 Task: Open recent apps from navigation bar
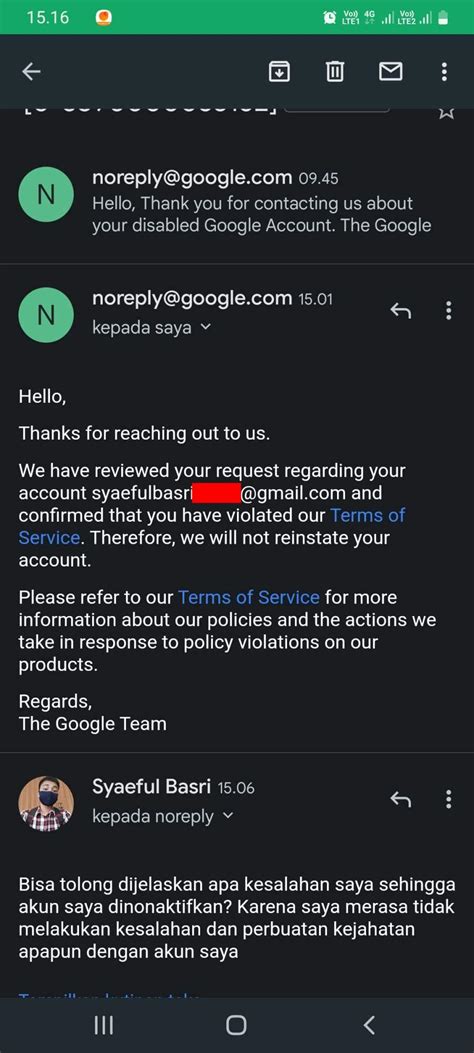point(103,1025)
